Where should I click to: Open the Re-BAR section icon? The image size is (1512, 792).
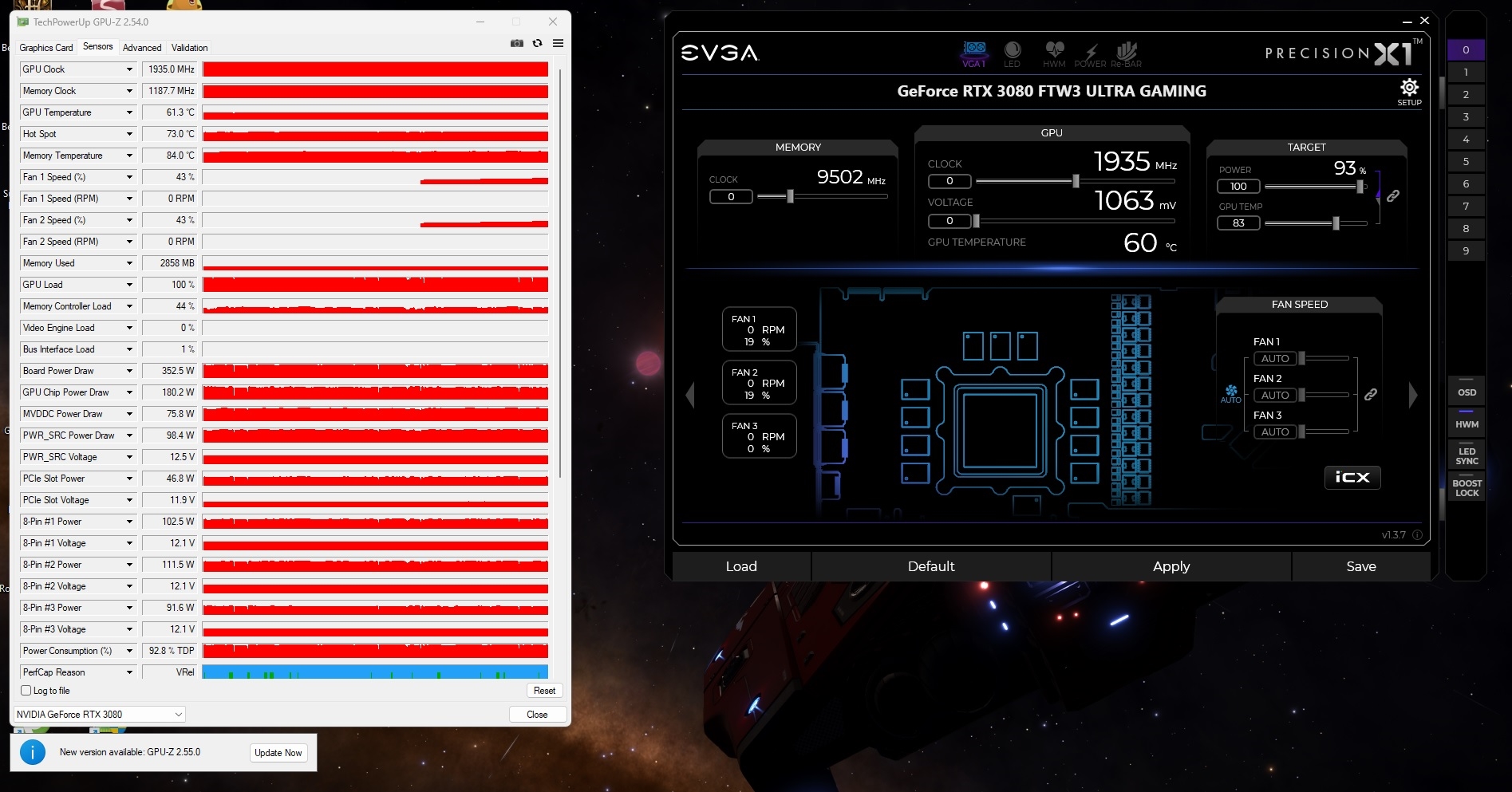pos(1127,54)
